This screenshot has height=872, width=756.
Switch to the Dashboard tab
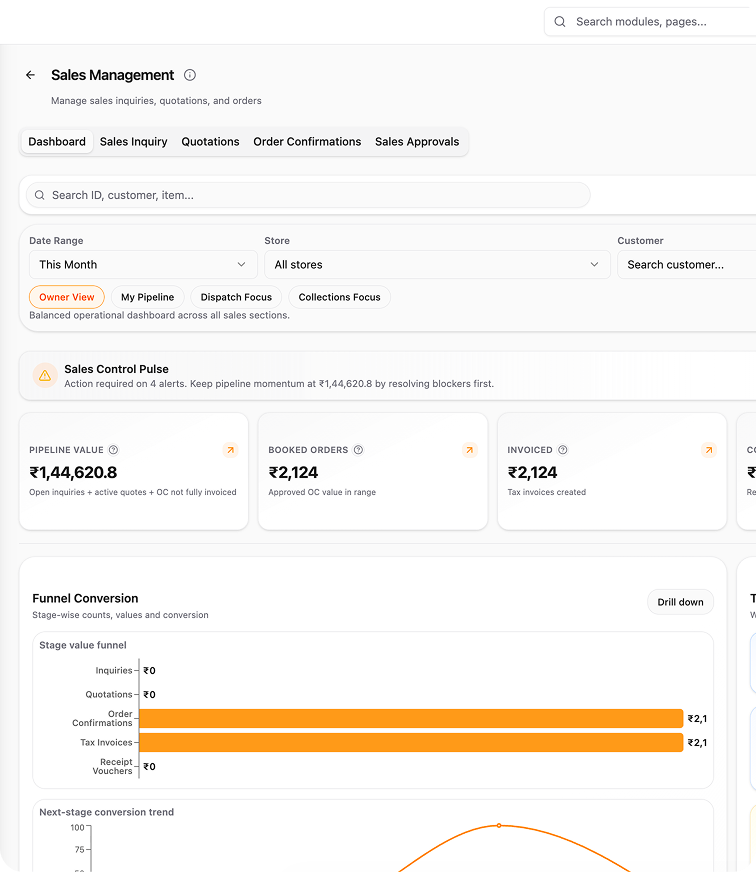tap(57, 142)
